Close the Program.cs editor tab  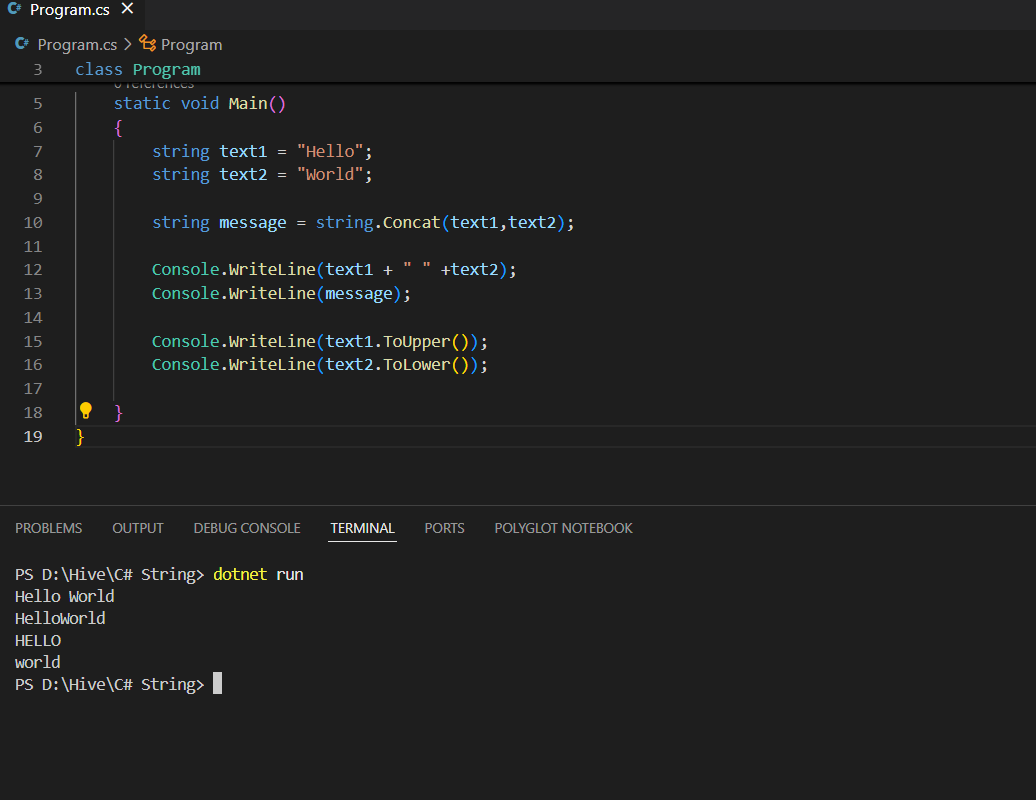(x=128, y=9)
